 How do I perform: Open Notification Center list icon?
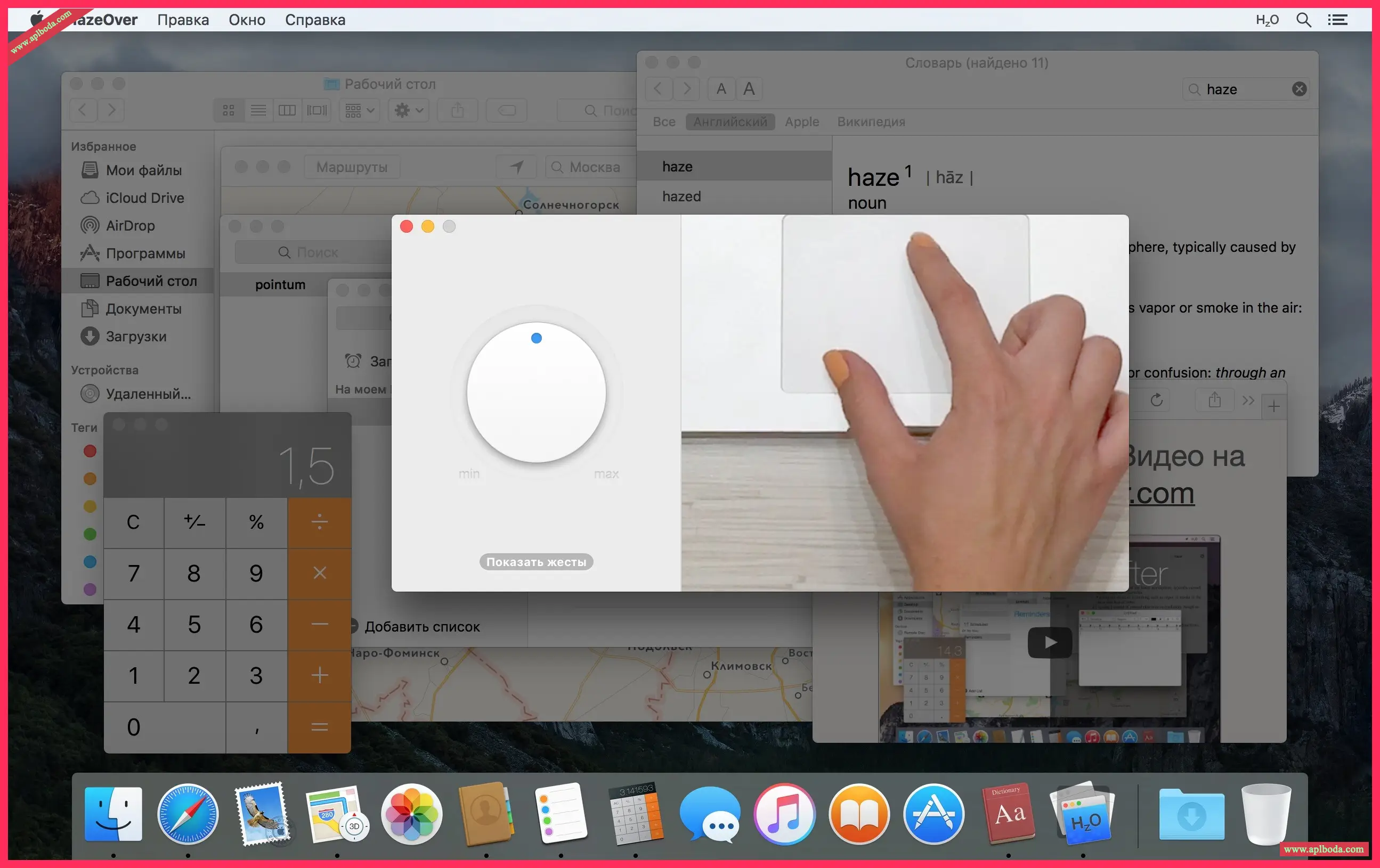click(x=1337, y=20)
